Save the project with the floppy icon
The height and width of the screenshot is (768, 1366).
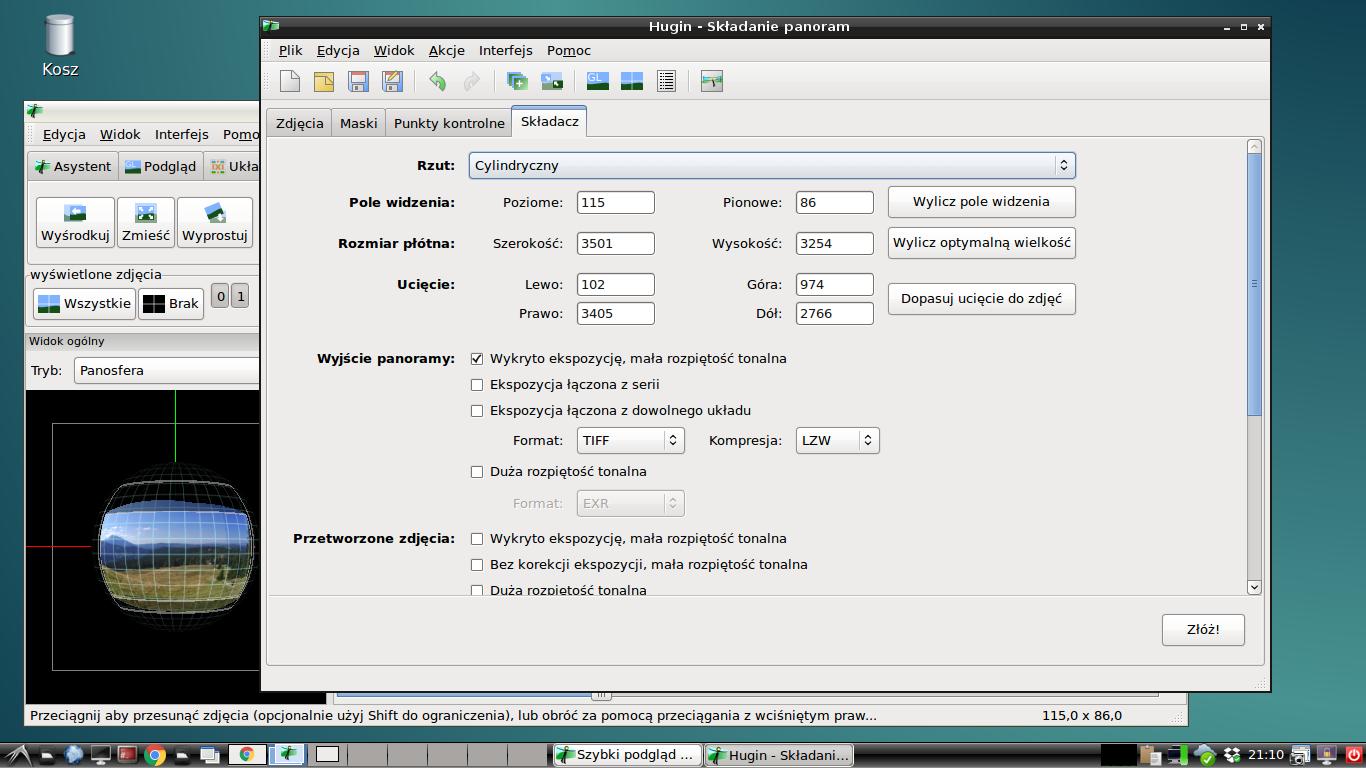pos(358,82)
